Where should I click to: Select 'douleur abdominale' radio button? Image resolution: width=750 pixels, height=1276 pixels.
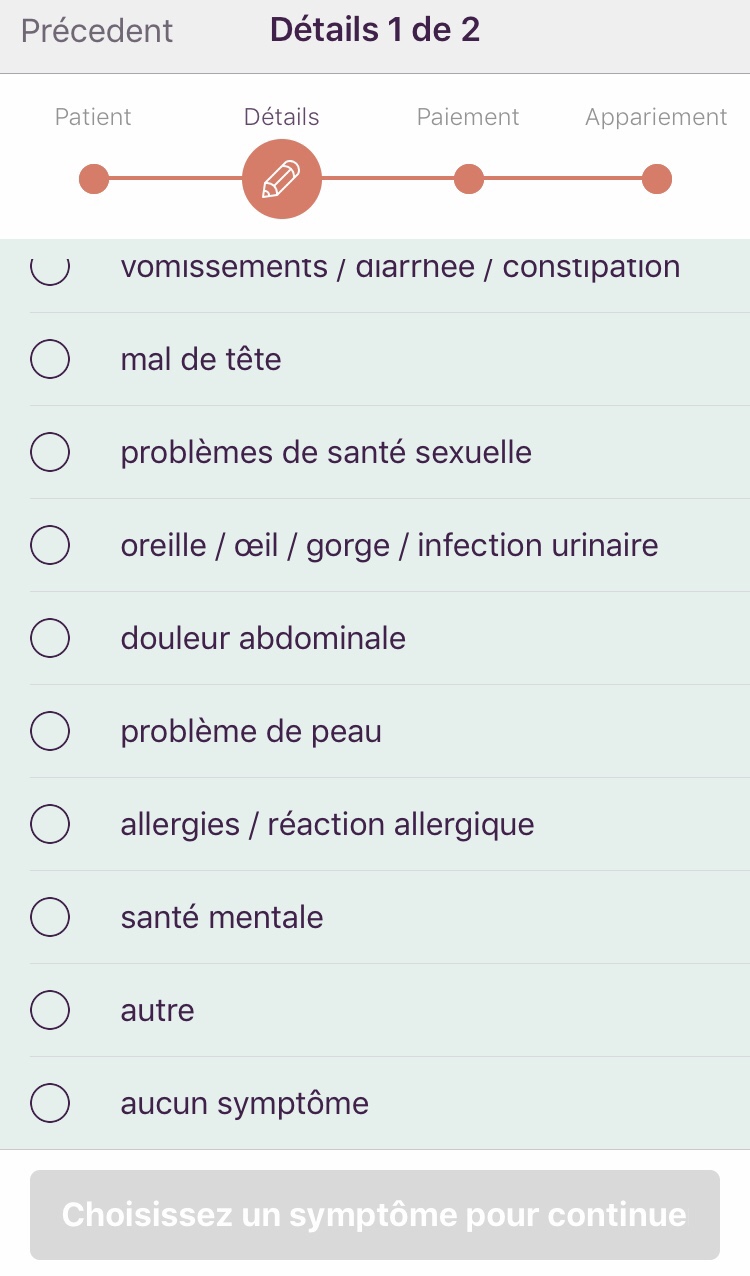50,638
